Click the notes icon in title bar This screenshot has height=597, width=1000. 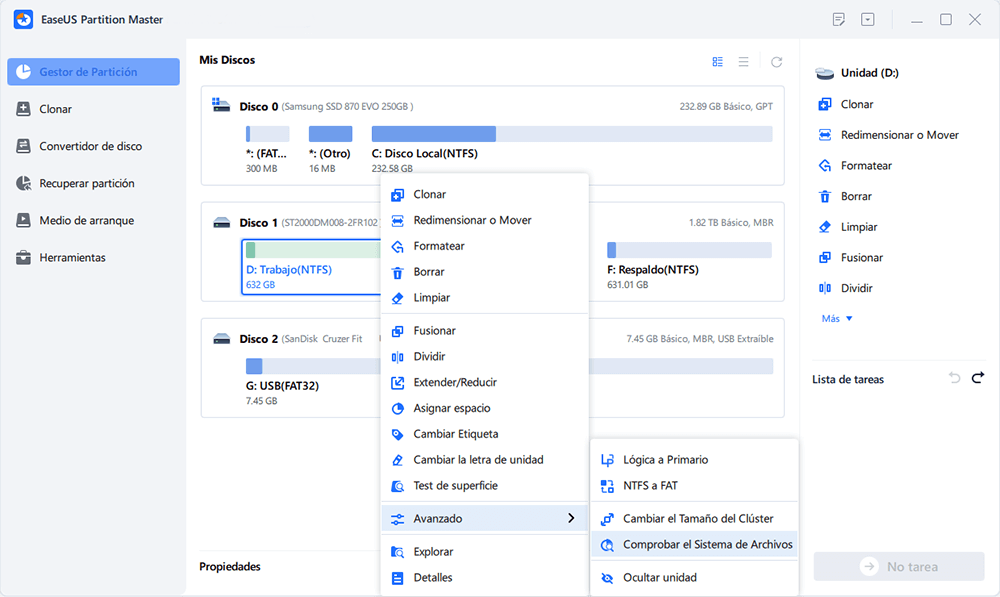coord(839,20)
